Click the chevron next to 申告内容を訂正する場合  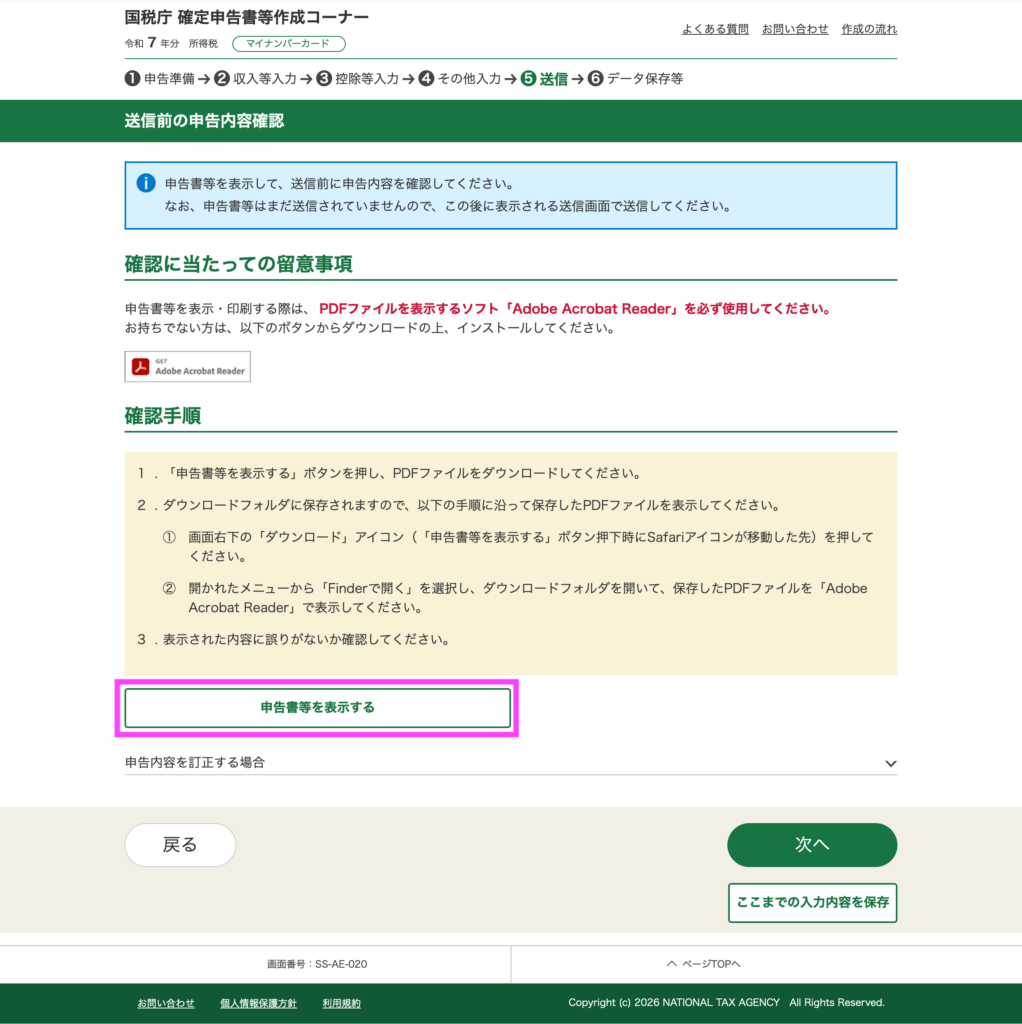tap(890, 764)
